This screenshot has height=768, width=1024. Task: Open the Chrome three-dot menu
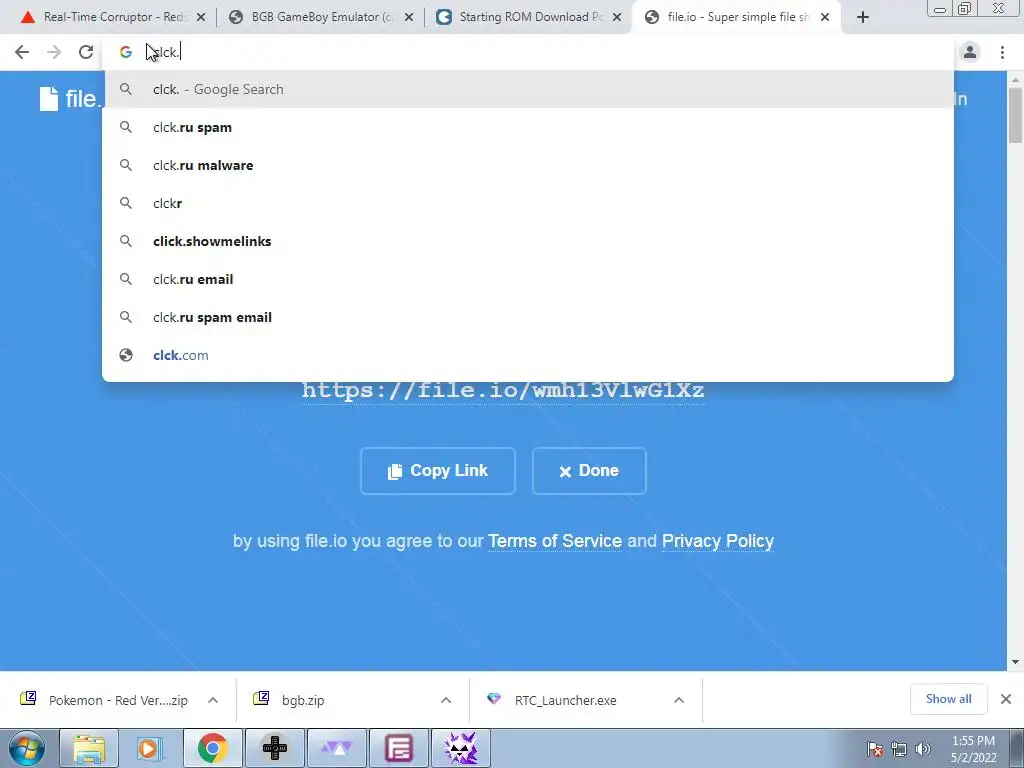click(1002, 52)
